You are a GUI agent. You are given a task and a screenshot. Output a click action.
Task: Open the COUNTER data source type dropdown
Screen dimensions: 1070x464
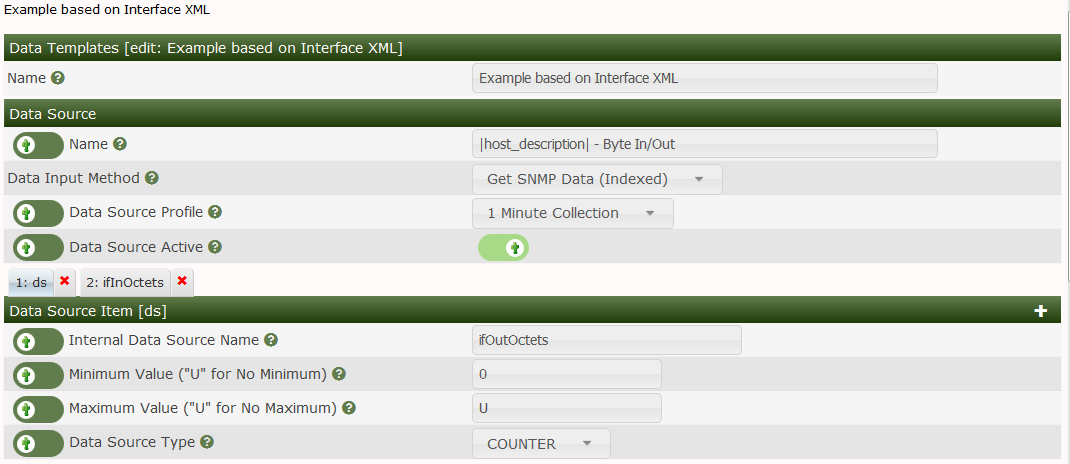(x=540, y=443)
